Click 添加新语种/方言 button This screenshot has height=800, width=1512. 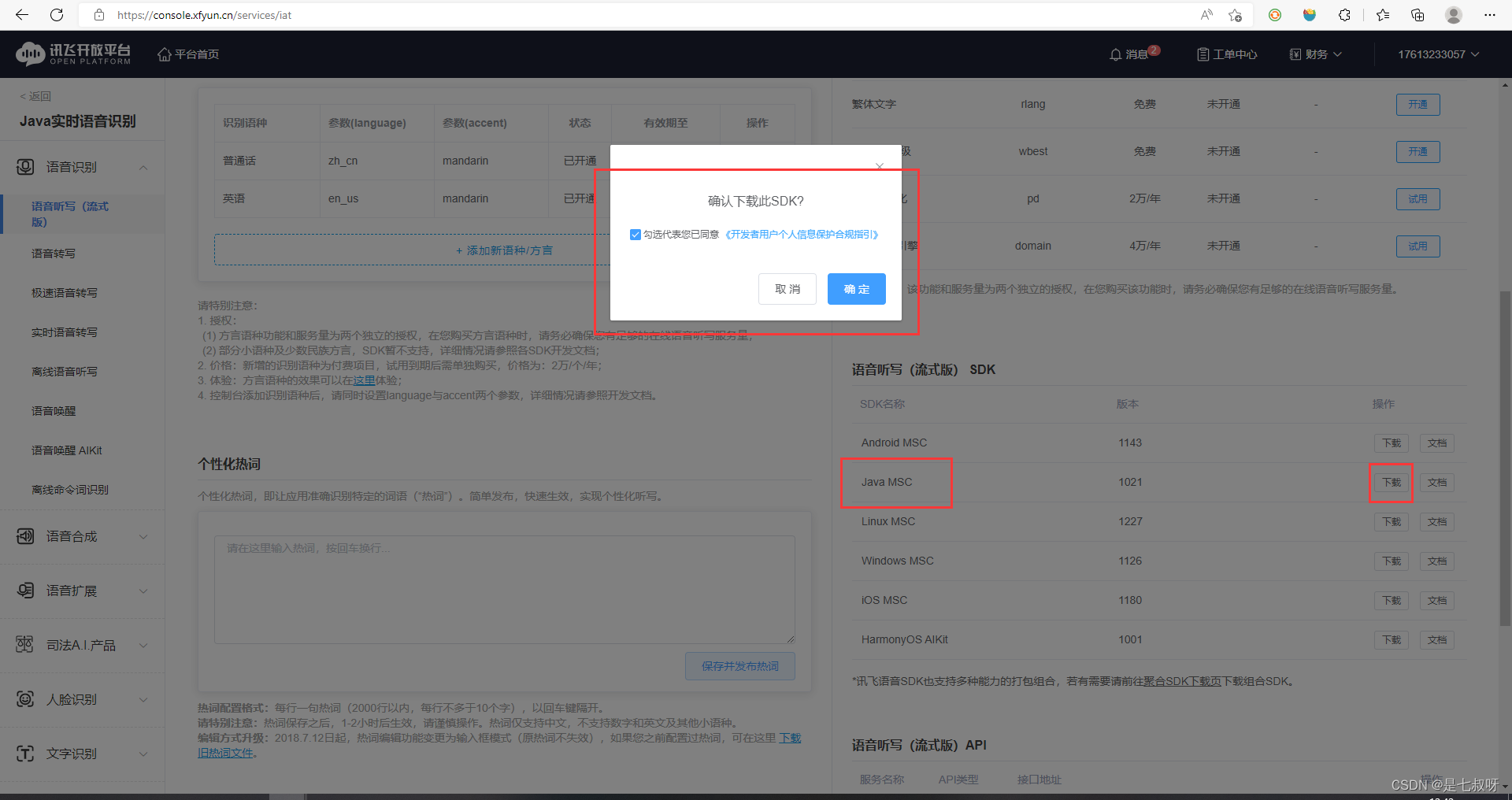pyautogui.click(x=504, y=250)
